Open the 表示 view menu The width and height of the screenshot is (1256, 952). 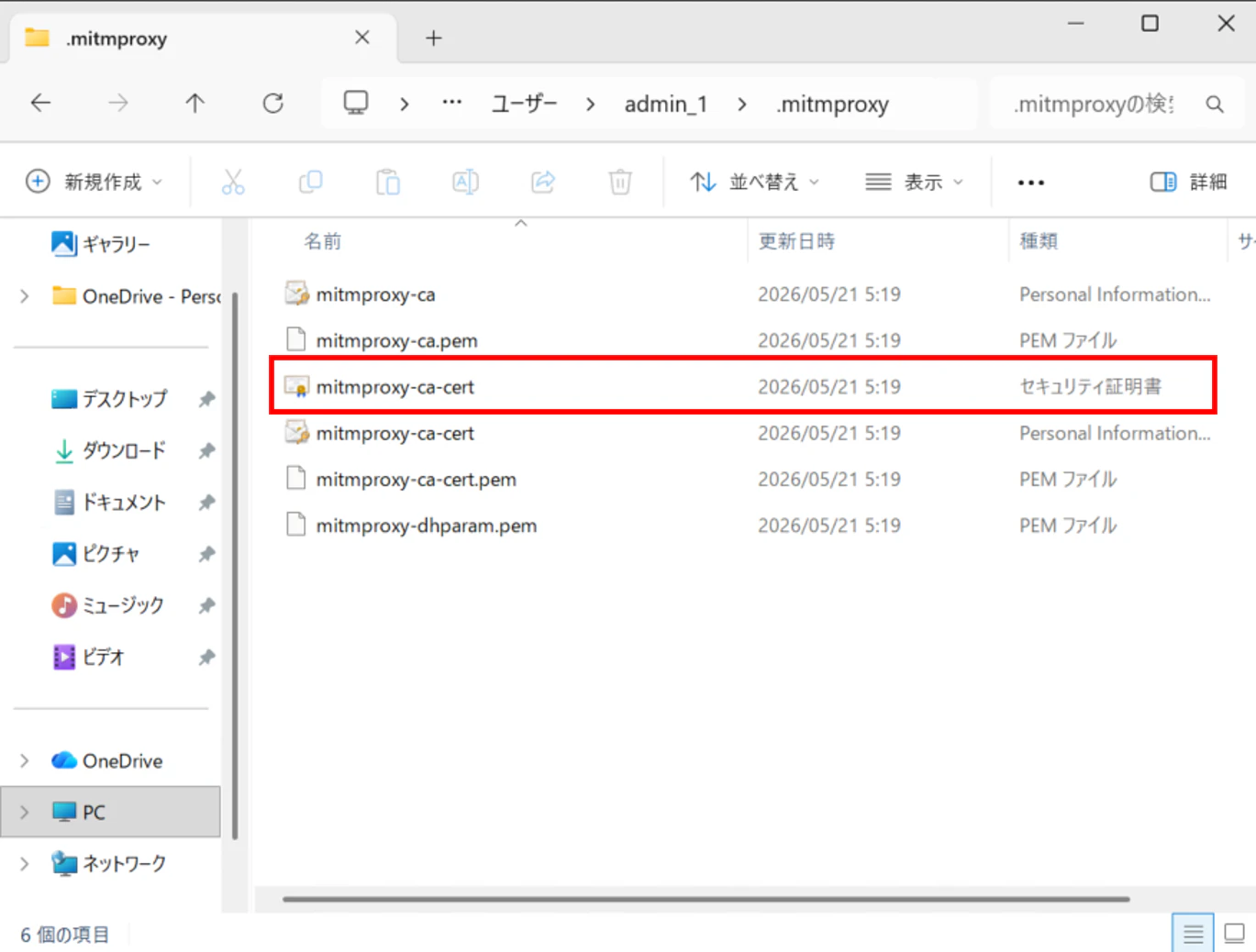click(x=915, y=182)
